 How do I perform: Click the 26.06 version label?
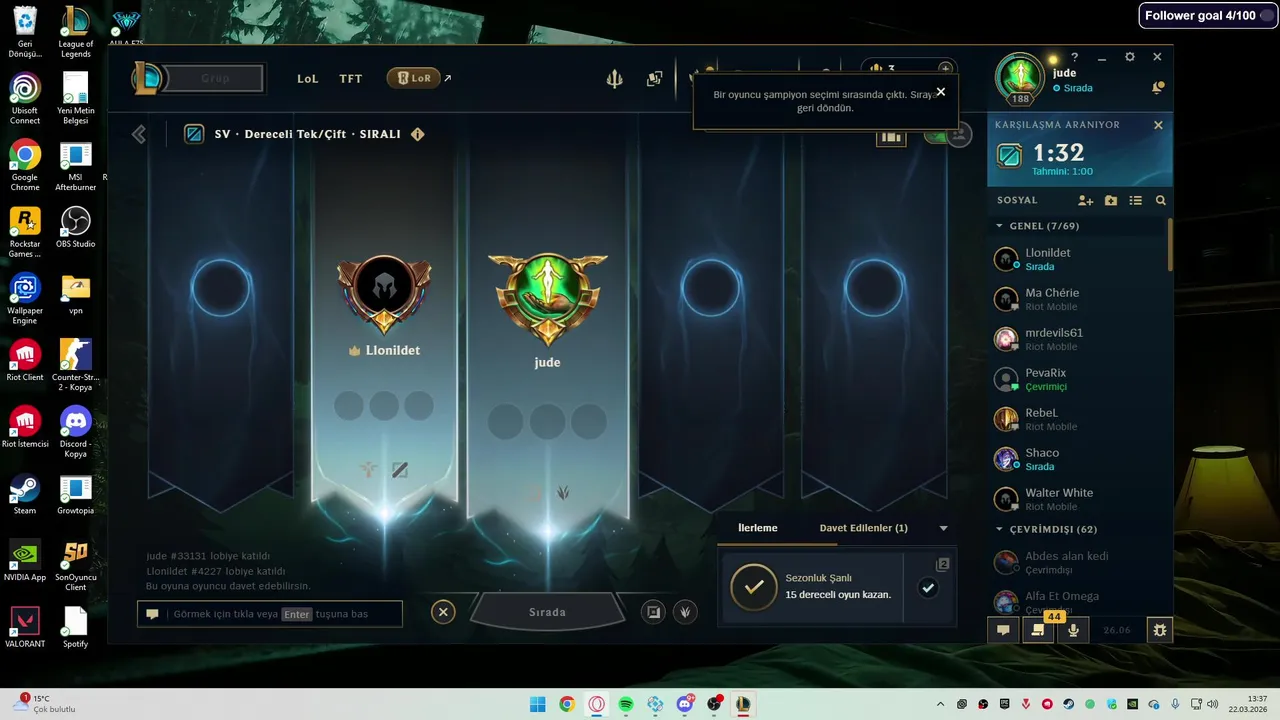click(x=1117, y=630)
